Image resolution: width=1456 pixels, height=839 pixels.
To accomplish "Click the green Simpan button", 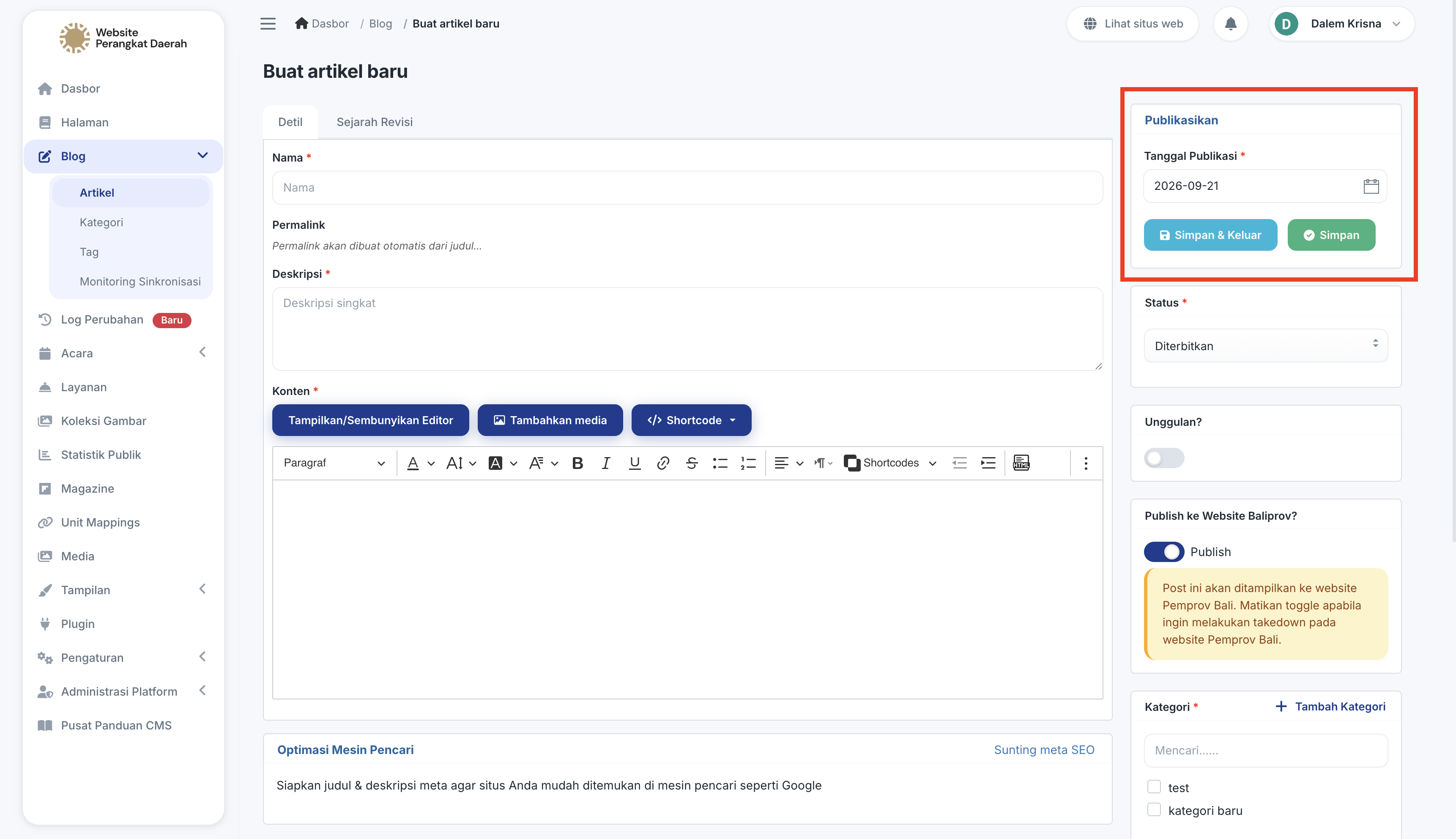I will coord(1331,235).
